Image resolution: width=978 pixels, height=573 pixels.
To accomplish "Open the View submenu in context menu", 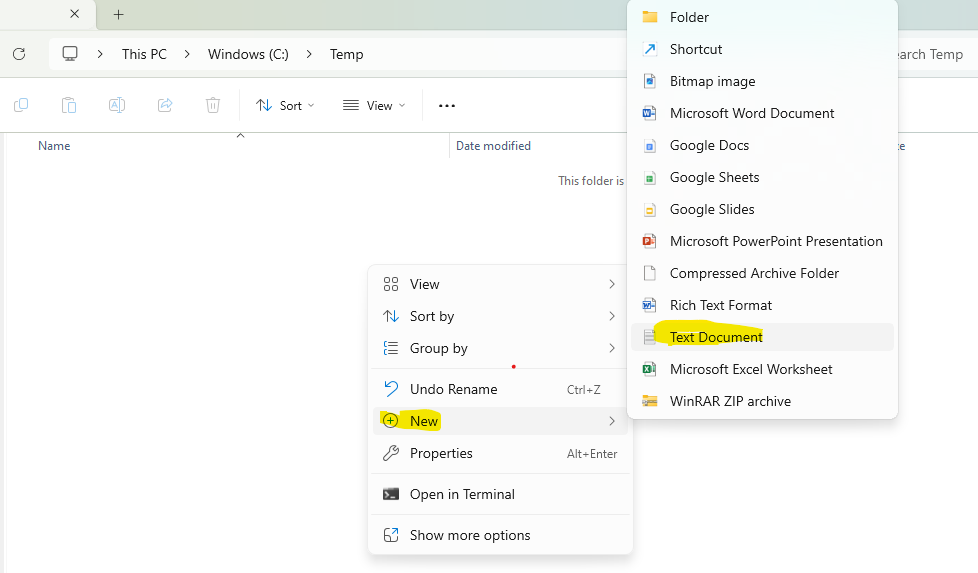I will click(x=500, y=284).
